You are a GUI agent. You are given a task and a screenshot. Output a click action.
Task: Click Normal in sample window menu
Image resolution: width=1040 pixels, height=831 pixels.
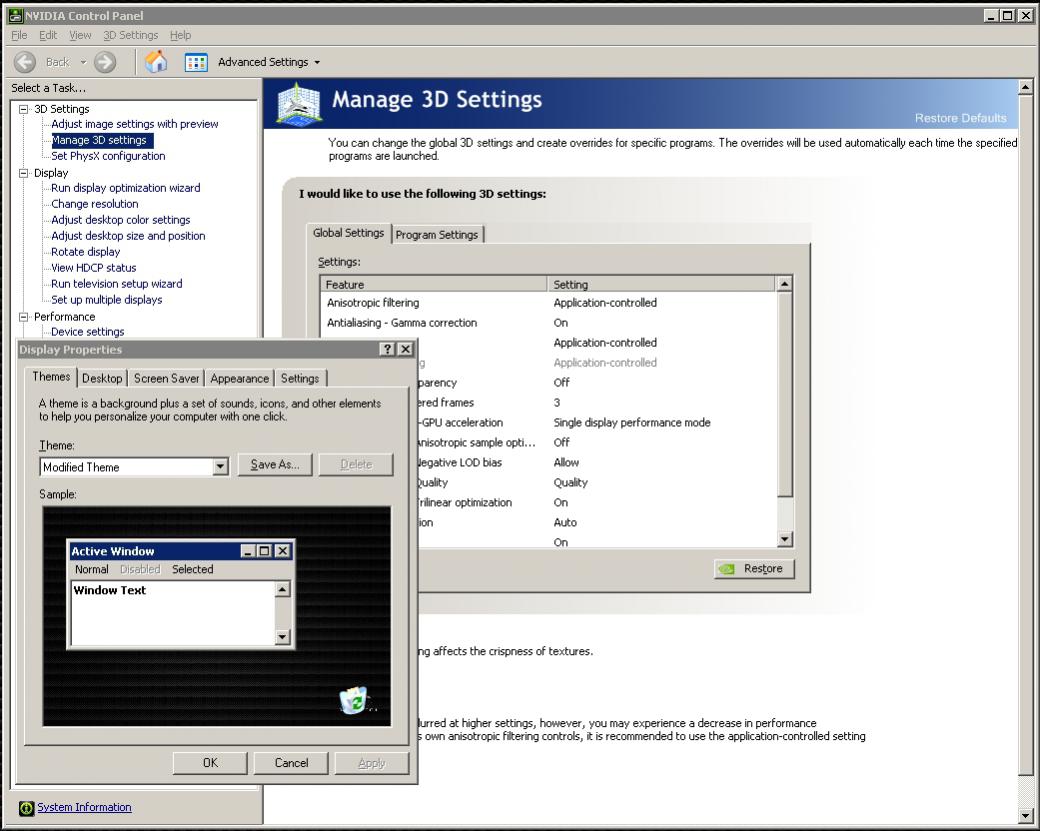point(92,570)
